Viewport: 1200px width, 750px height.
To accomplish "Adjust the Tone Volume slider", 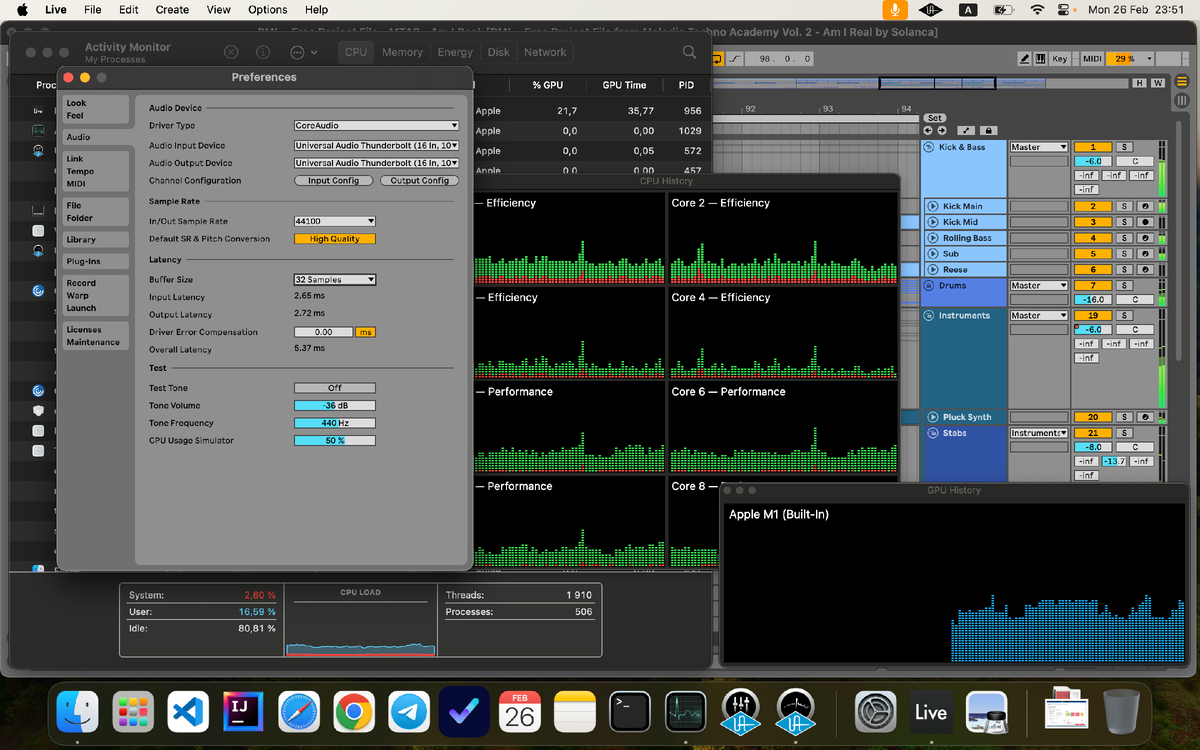I will point(334,405).
